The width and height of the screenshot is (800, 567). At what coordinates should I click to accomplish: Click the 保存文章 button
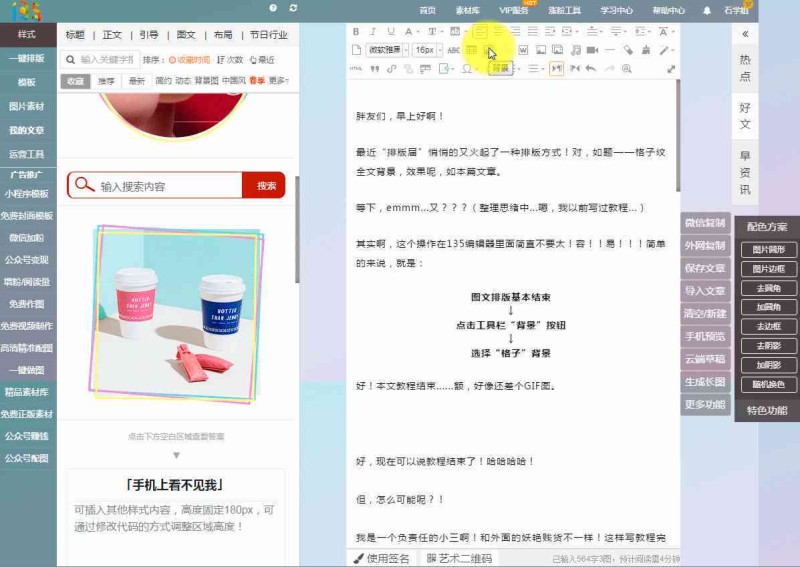pyautogui.click(x=704, y=268)
